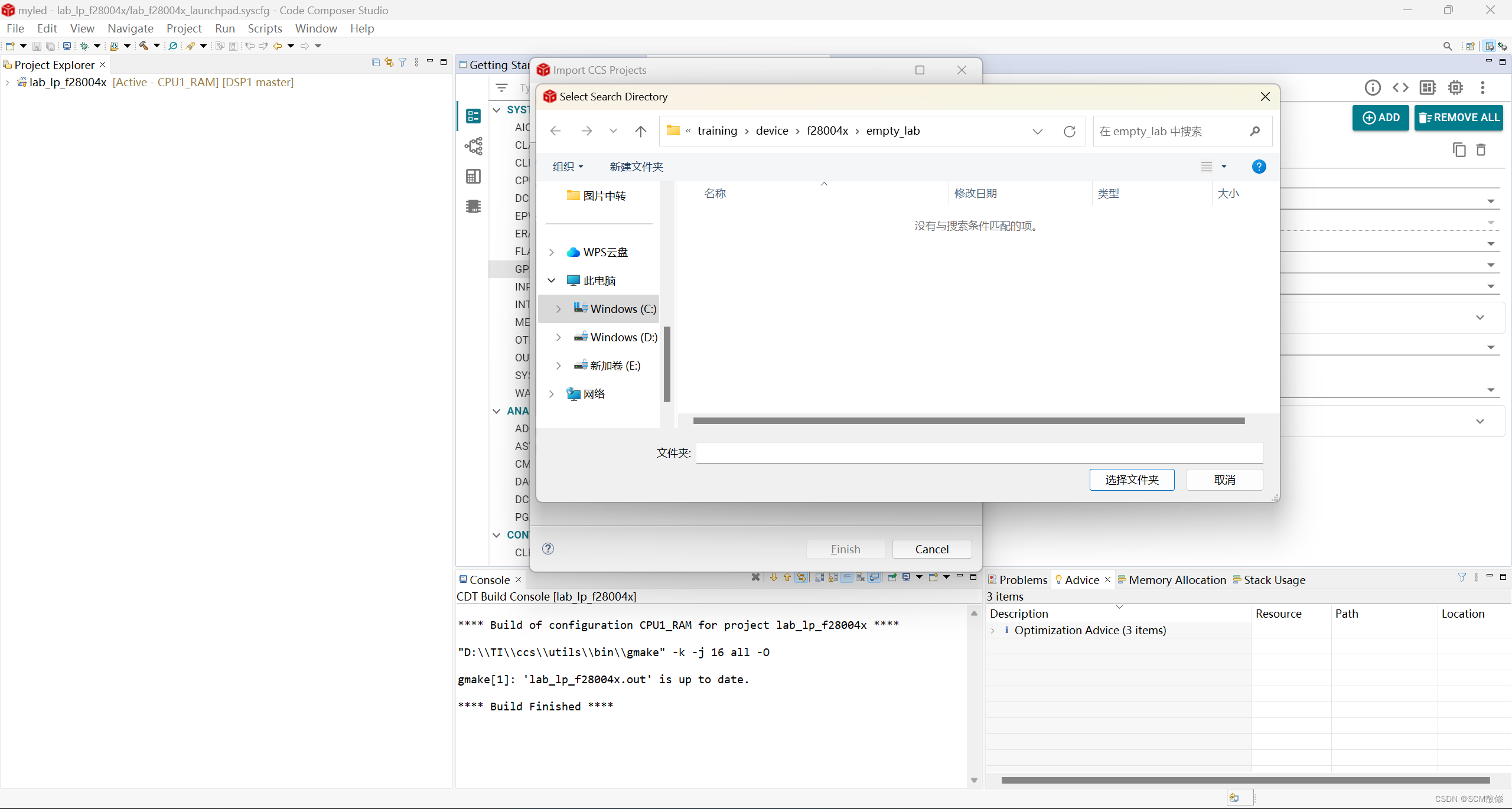Click the 选择文件夹 button
1512x809 pixels.
(x=1132, y=479)
